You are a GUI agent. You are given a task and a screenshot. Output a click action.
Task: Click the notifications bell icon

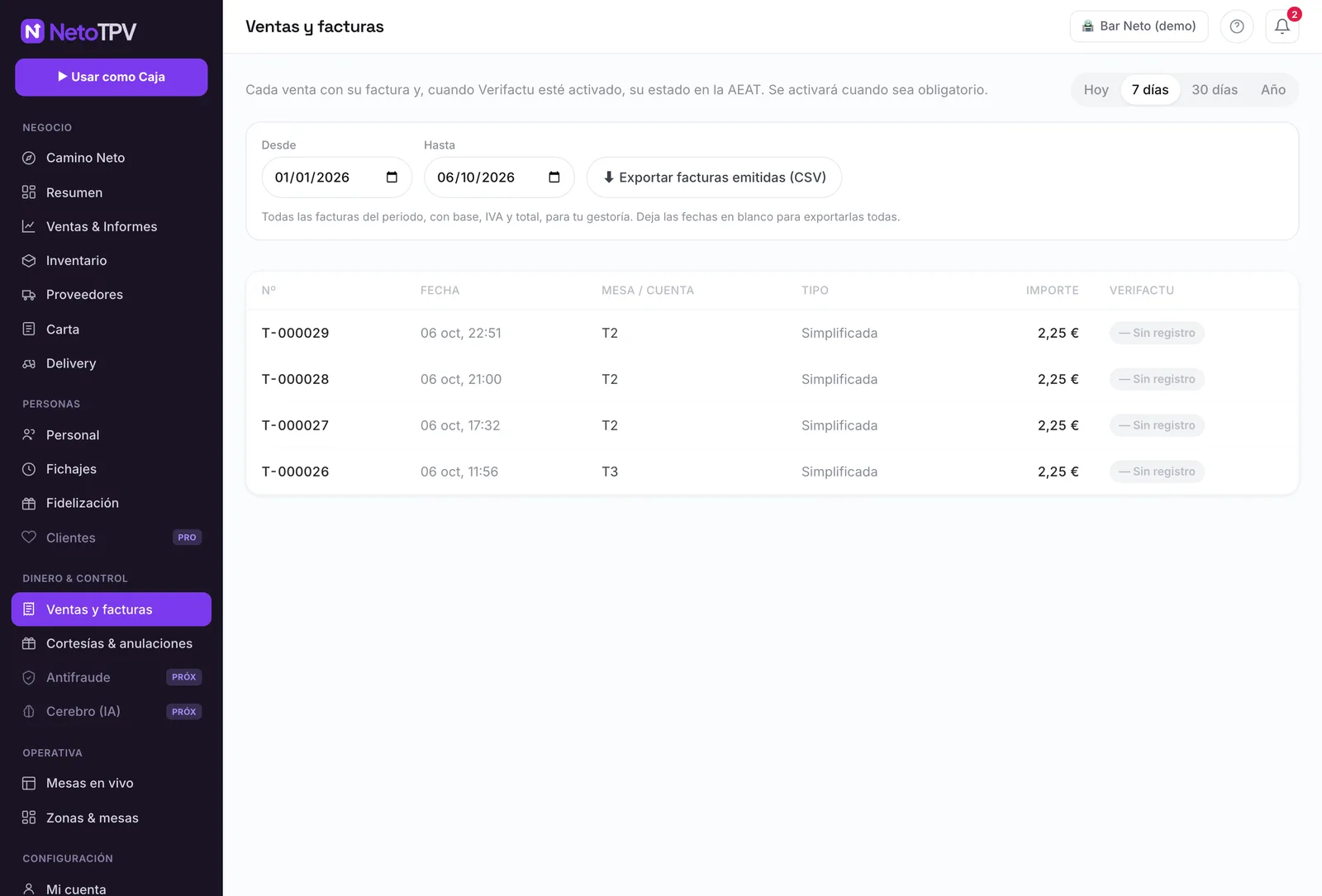[x=1282, y=26]
